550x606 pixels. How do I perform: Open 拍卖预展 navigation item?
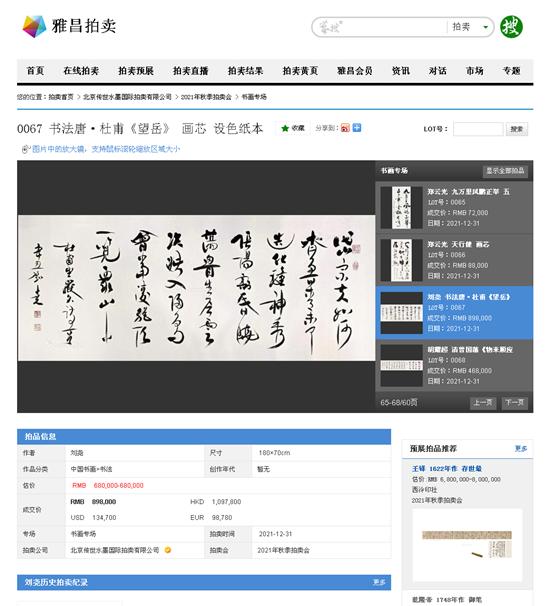(x=136, y=71)
